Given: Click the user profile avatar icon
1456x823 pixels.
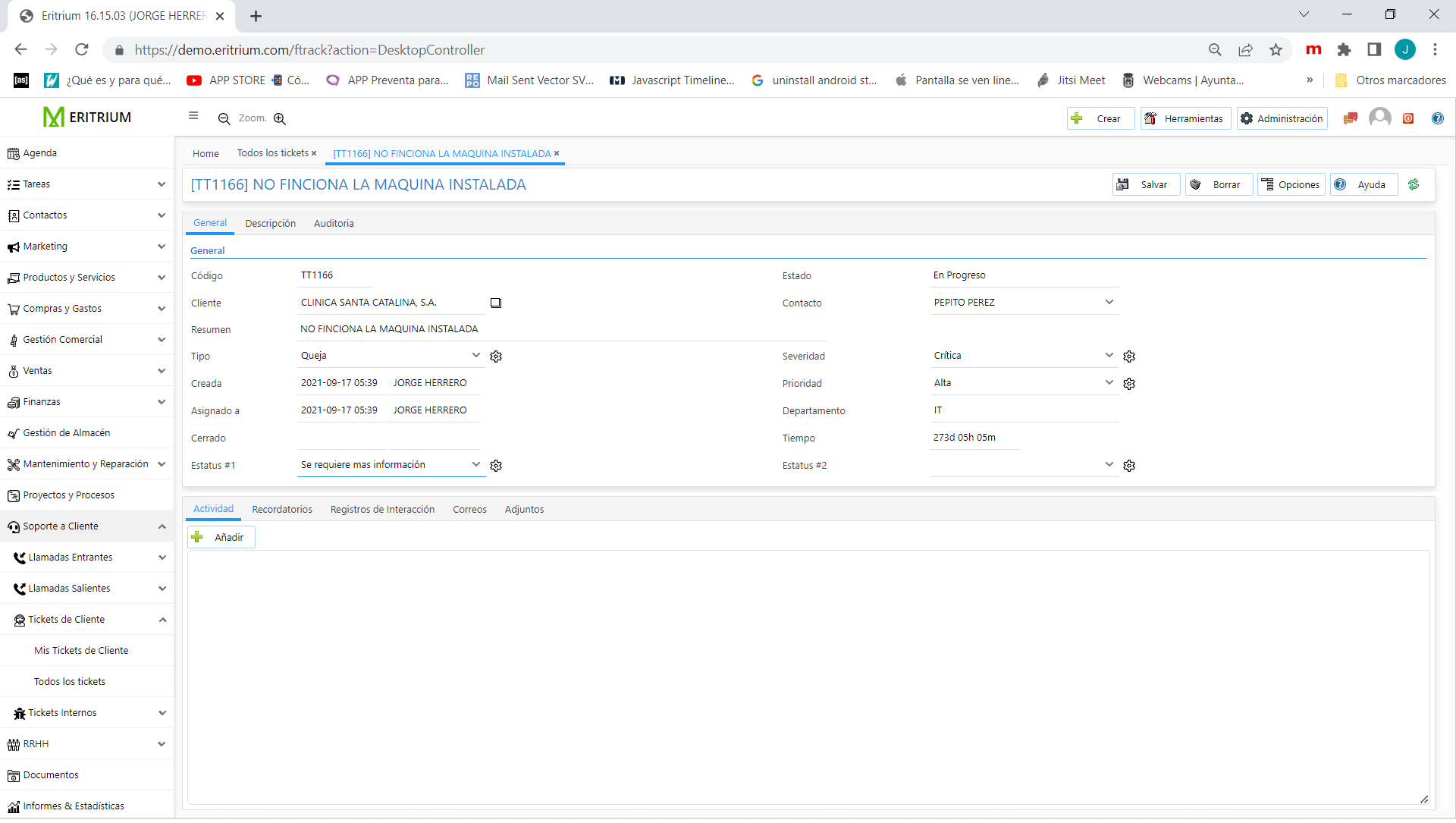Looking at the screenshot, I should [x=1380, y=117].
